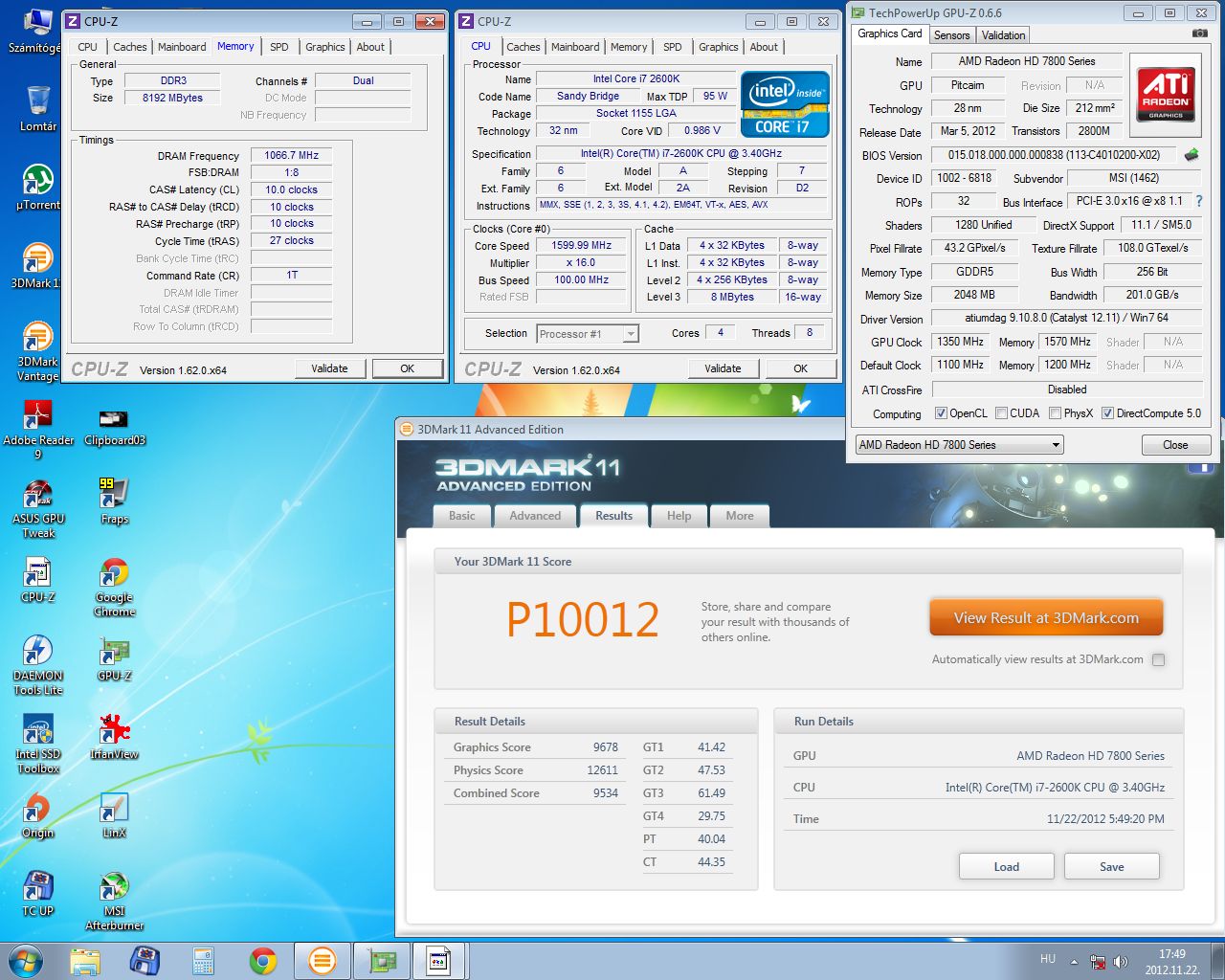This screenshot has height=980, width=1225.
Task: Launch the 3DMark Vantage desktop shortcut
Action: [37, 350]
